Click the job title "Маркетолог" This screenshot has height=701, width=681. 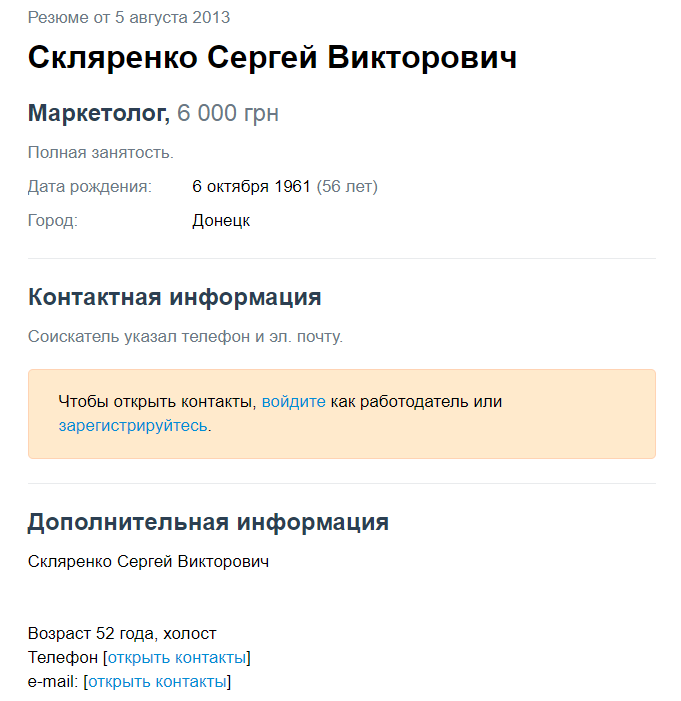(x=98, y=114)
